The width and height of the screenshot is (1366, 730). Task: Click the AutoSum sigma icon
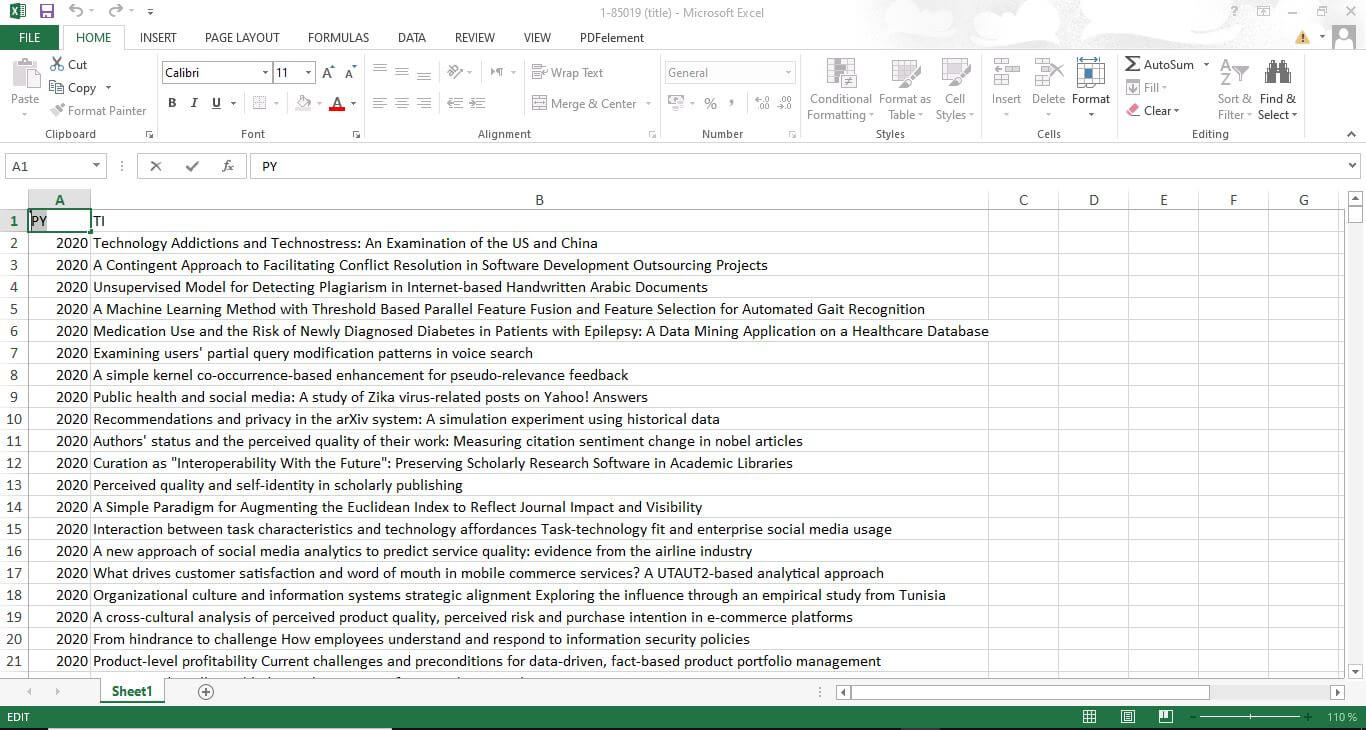(x=1132, y=64)
